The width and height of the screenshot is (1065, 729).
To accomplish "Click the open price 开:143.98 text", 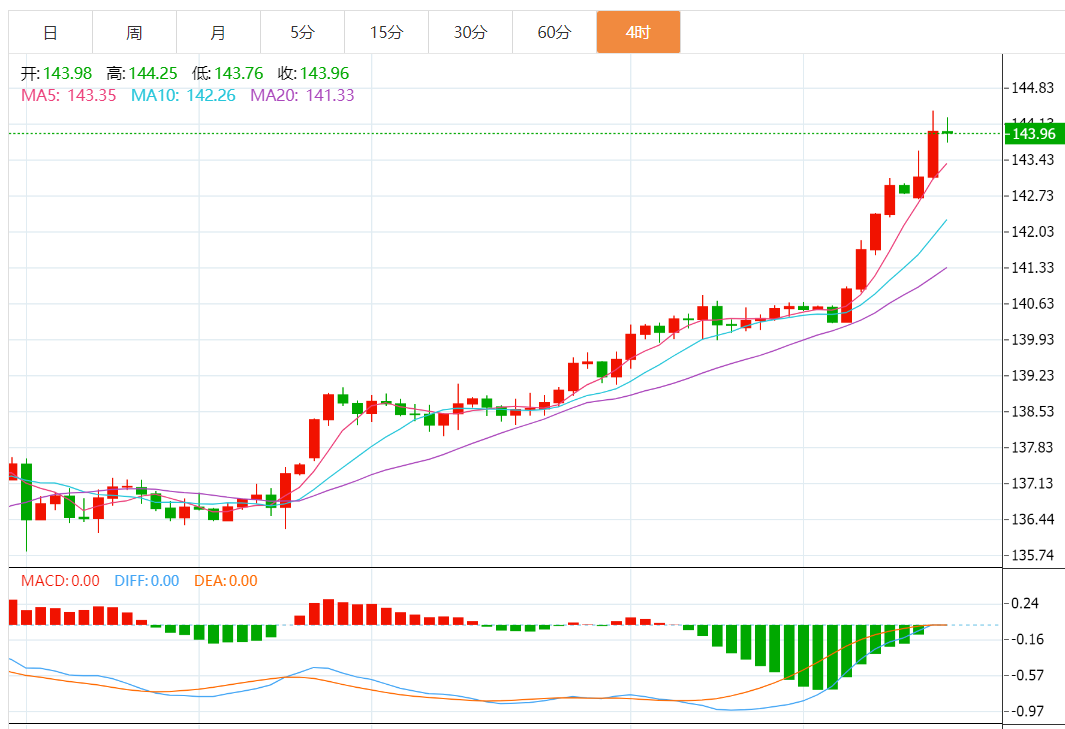I will tap(56, 73).
